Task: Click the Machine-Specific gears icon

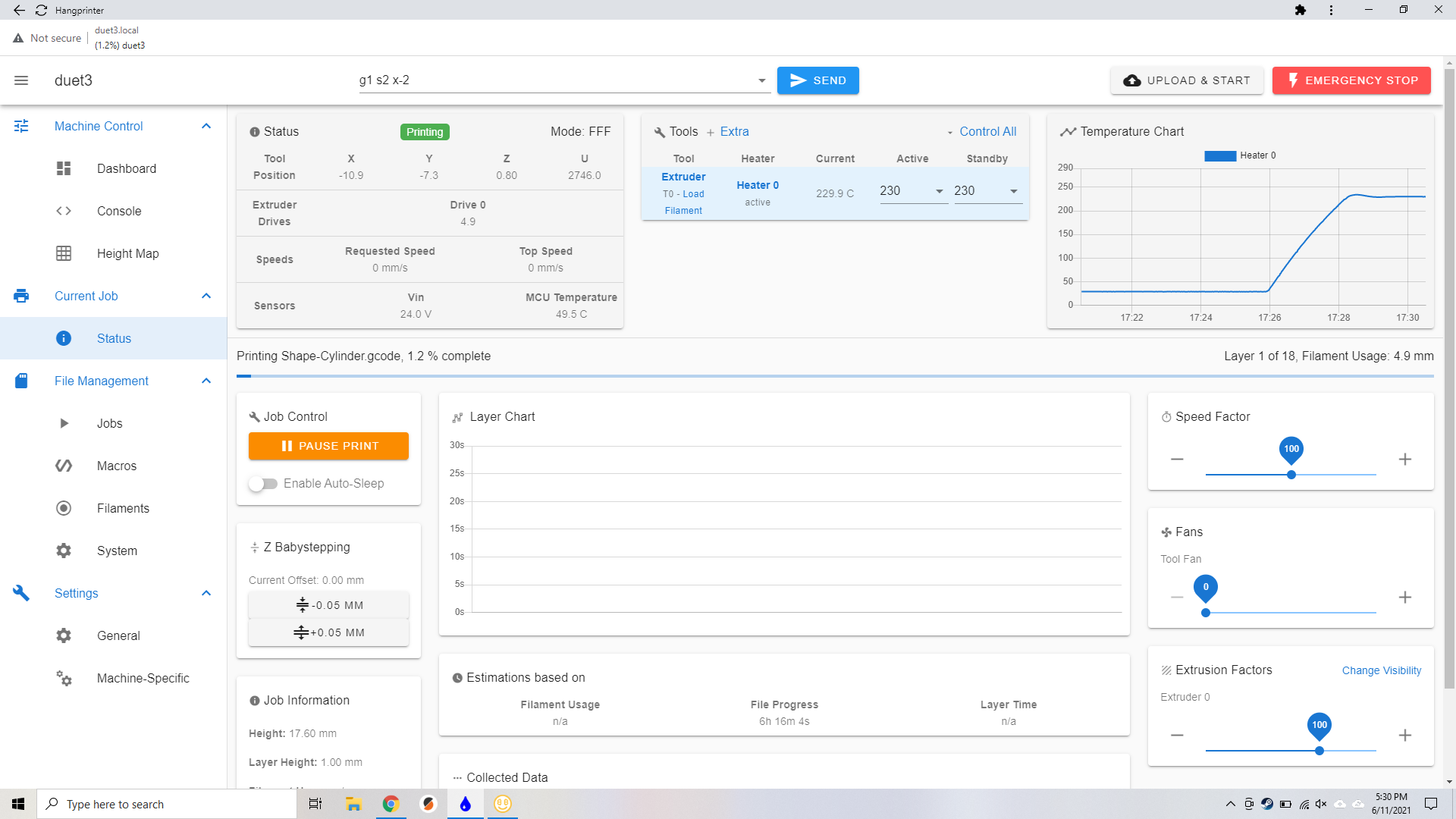Action: pyautogui.click(x=64, y=678)
